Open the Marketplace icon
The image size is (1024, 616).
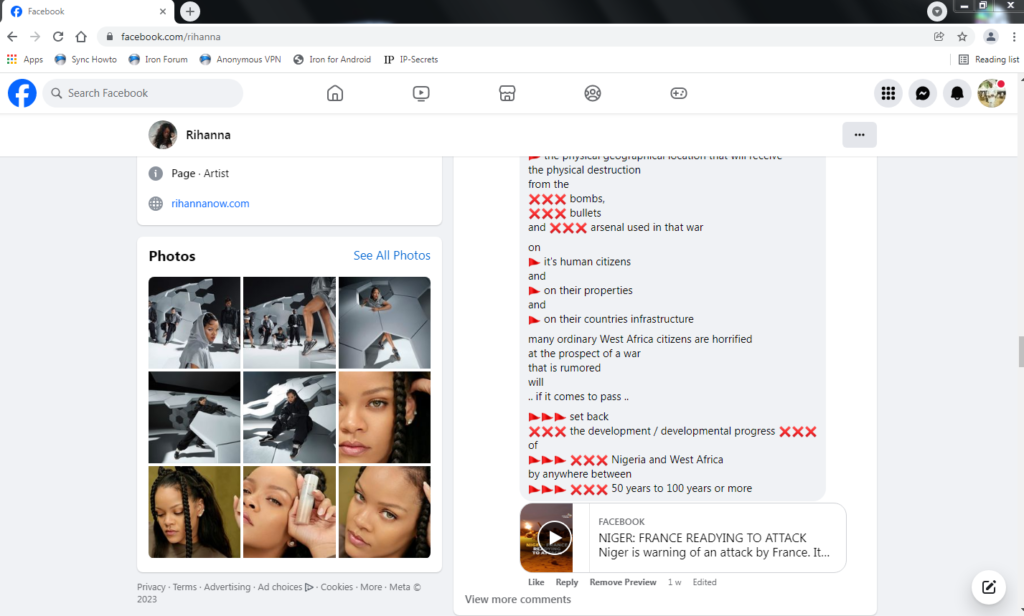click(x=507, y=93)
